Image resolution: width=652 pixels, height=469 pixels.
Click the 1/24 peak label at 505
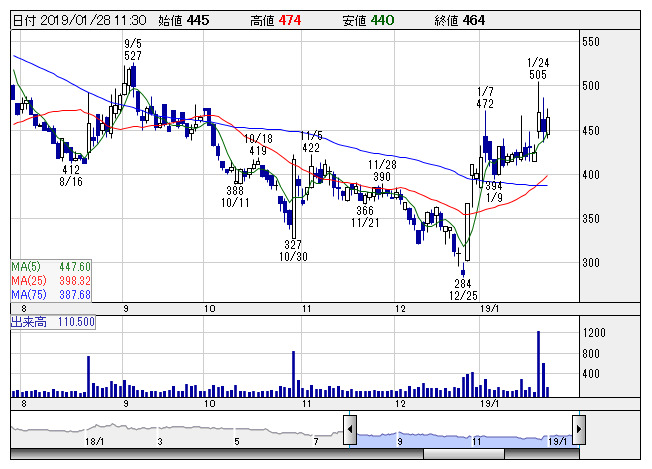(538, 68)
